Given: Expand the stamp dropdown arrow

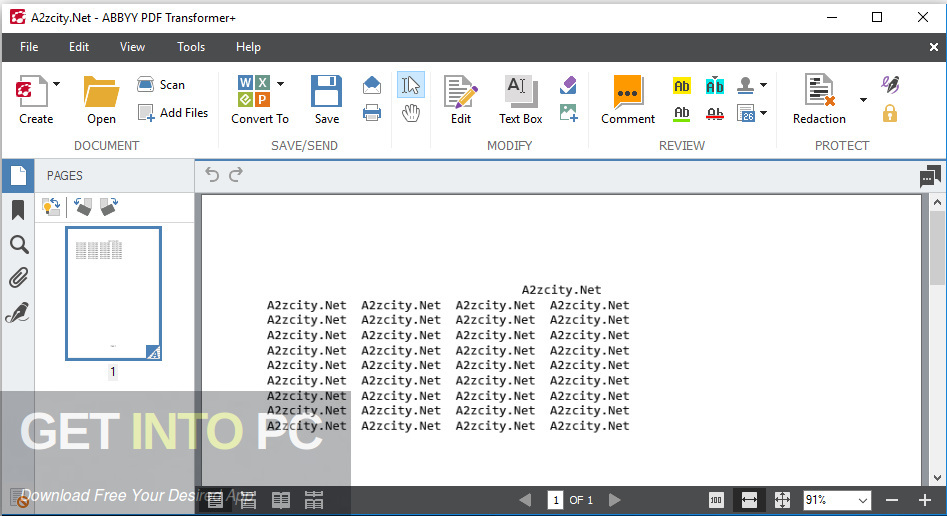Looking at the screenshot, I should (x=763, y=85).
